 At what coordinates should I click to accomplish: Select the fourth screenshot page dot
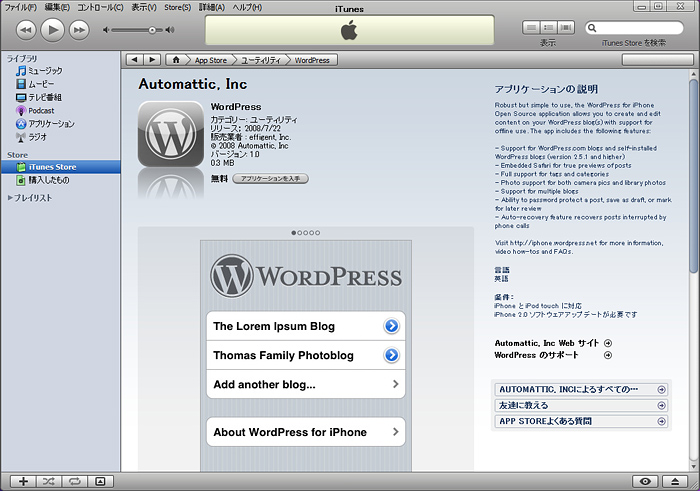(312, 233)
